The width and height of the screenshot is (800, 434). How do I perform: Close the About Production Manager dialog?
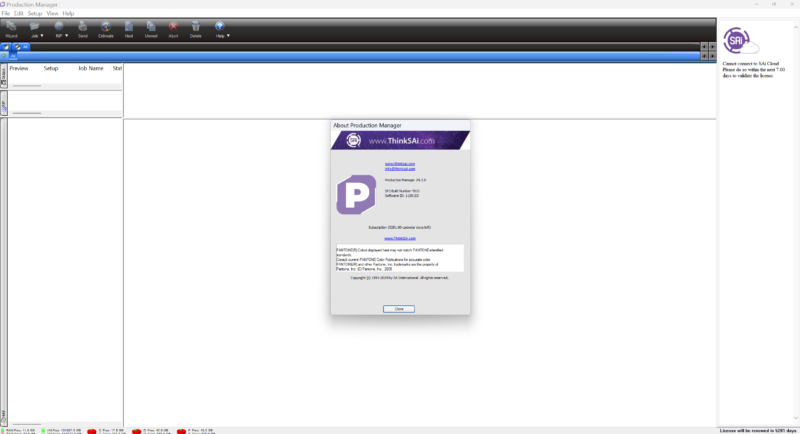point(399,309)
